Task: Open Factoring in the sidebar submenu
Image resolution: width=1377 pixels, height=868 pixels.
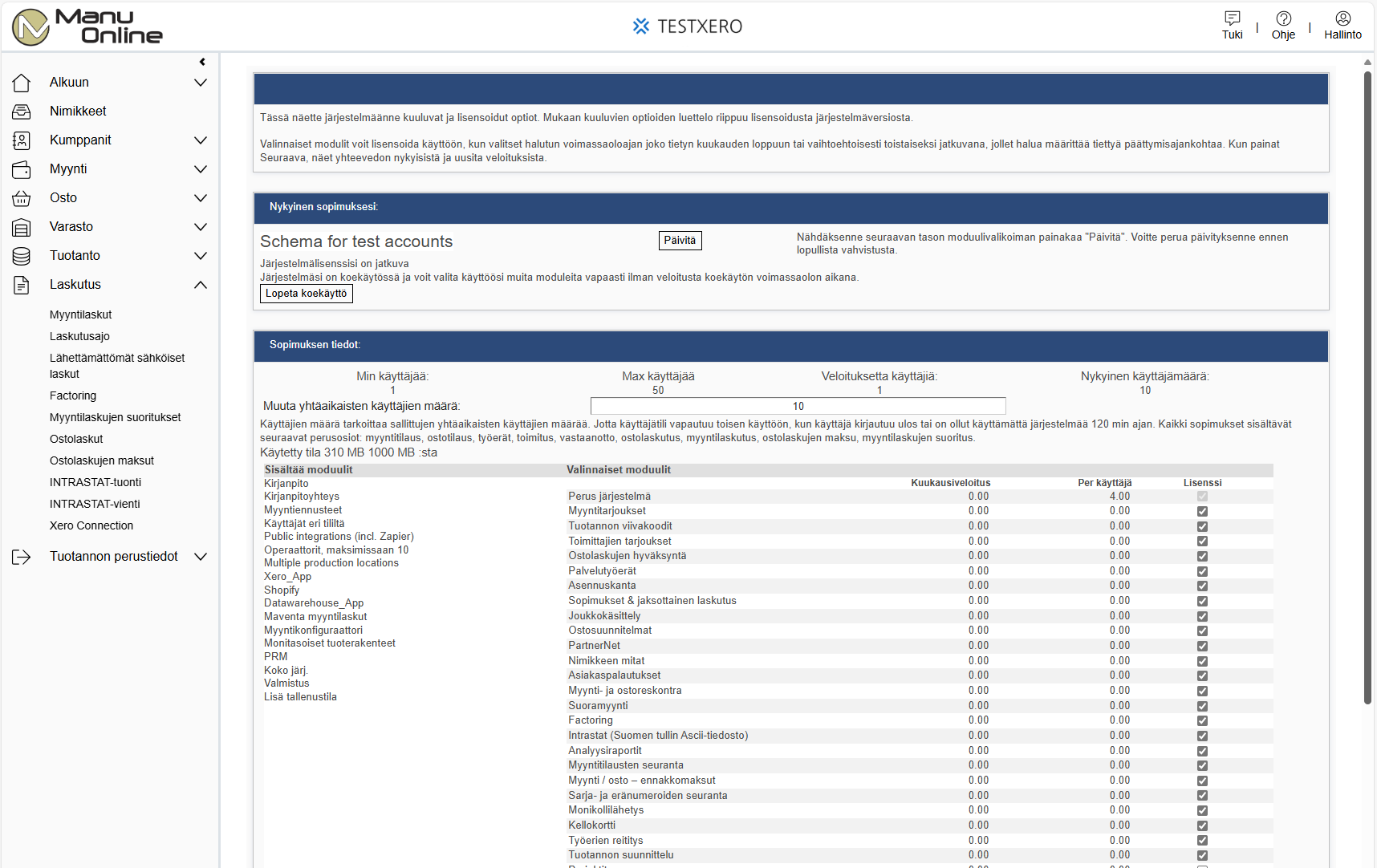Action: click(x=73, y=395)
